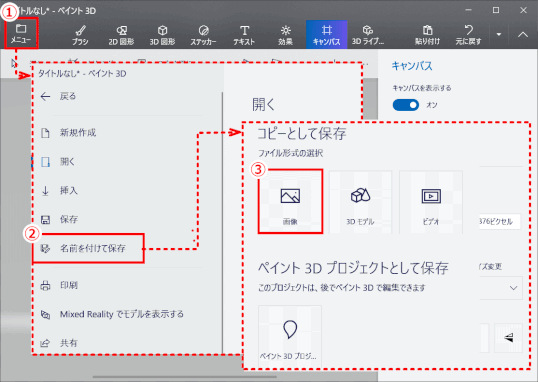
Task: Open the メニュー folder icon
Action: (21, 34)
